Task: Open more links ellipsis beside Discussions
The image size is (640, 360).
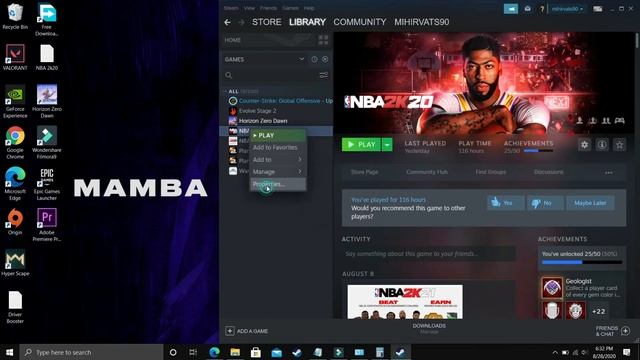Action: click(x=609, y=173)
